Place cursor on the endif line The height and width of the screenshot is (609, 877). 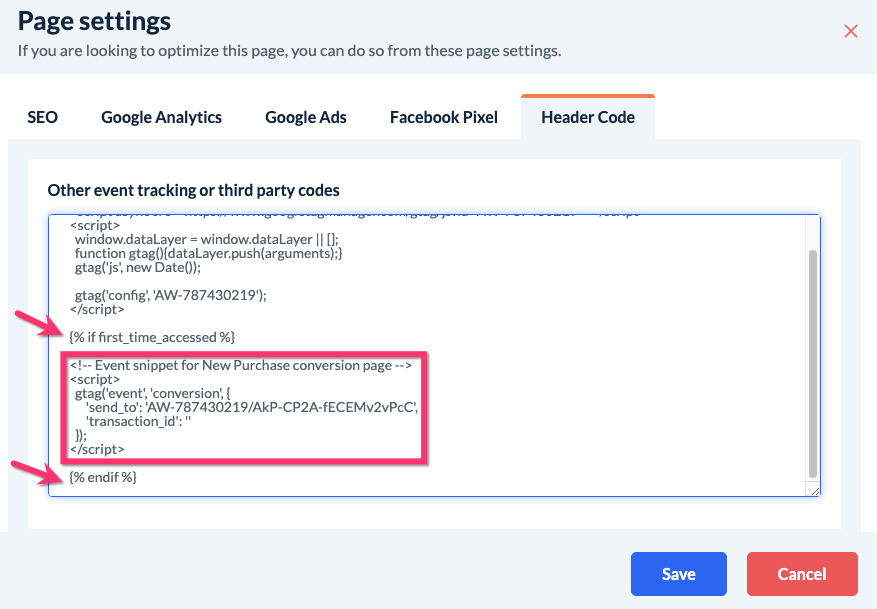103,477
